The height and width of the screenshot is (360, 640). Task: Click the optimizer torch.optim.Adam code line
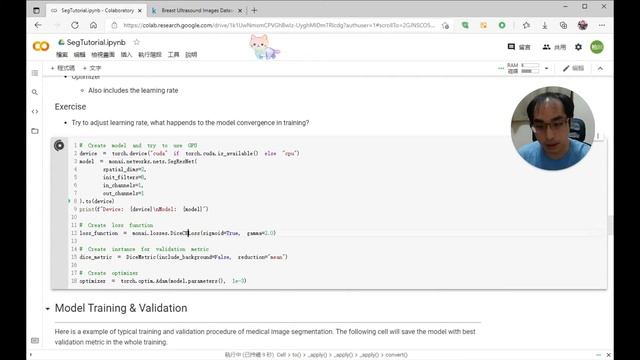[163, 281]
